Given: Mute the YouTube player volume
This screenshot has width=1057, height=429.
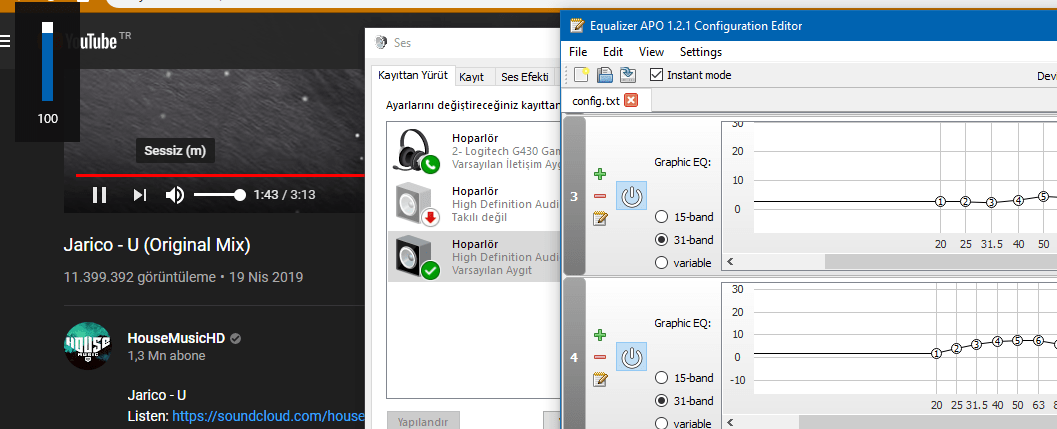Looking at the screenshot, I should (x=175, y=195).
